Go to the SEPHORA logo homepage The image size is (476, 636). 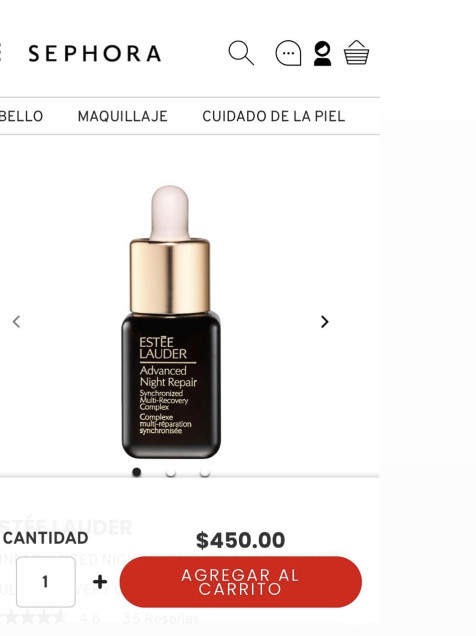(x=95, y=54)
